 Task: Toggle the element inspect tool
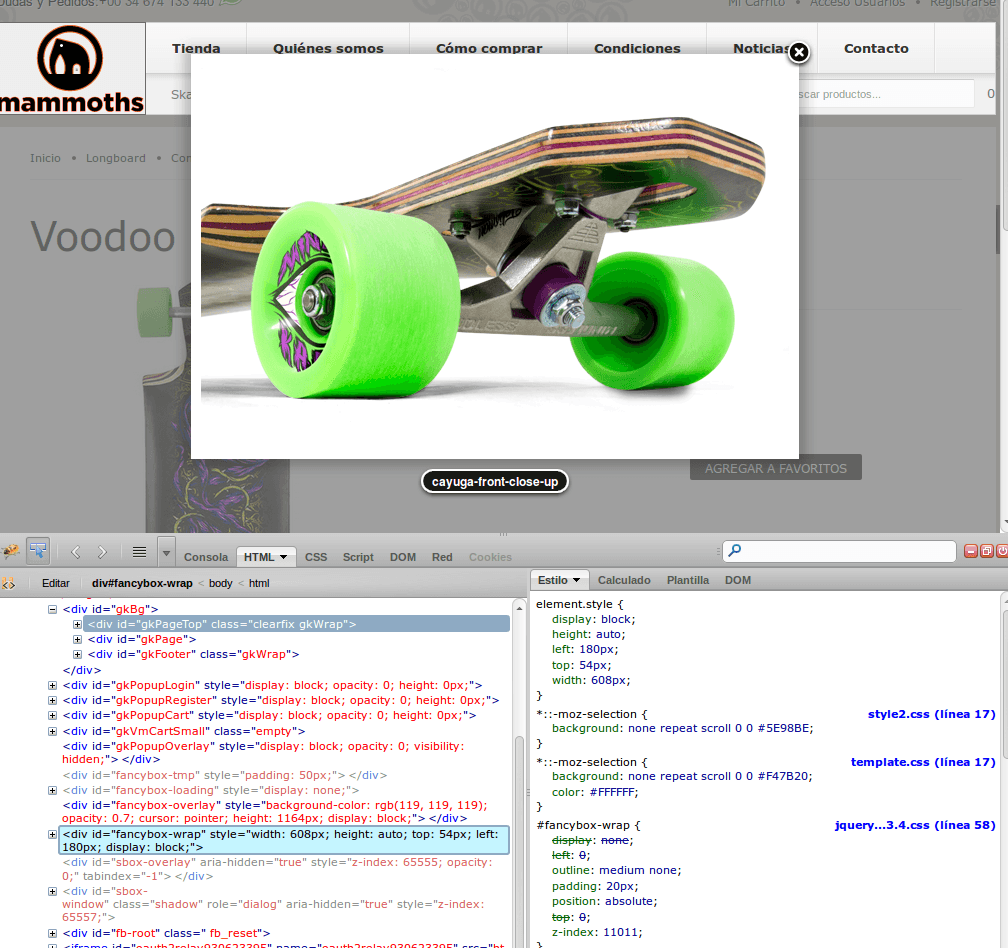pyautogui.click(x=38, y=551)
